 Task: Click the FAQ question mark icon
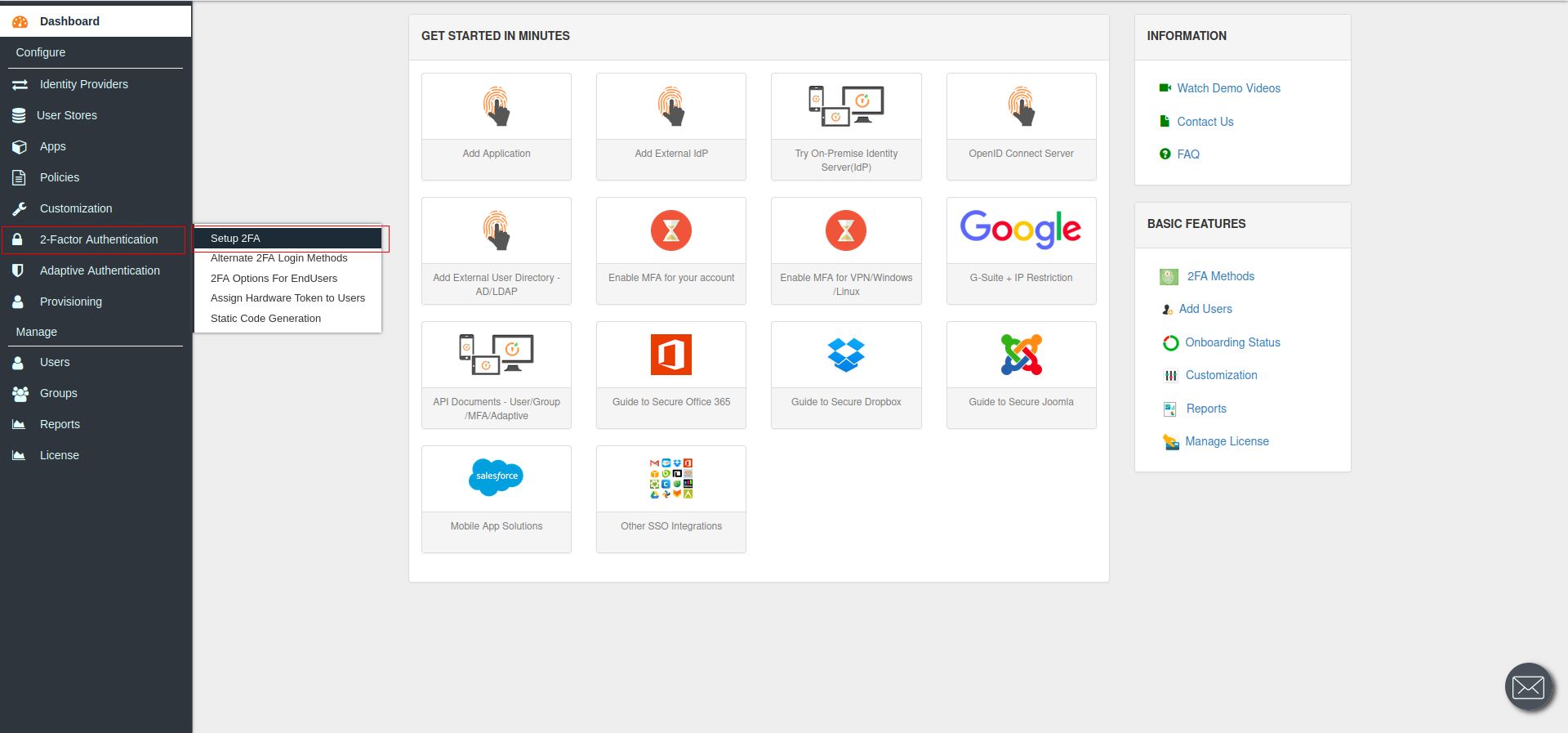1165,154
